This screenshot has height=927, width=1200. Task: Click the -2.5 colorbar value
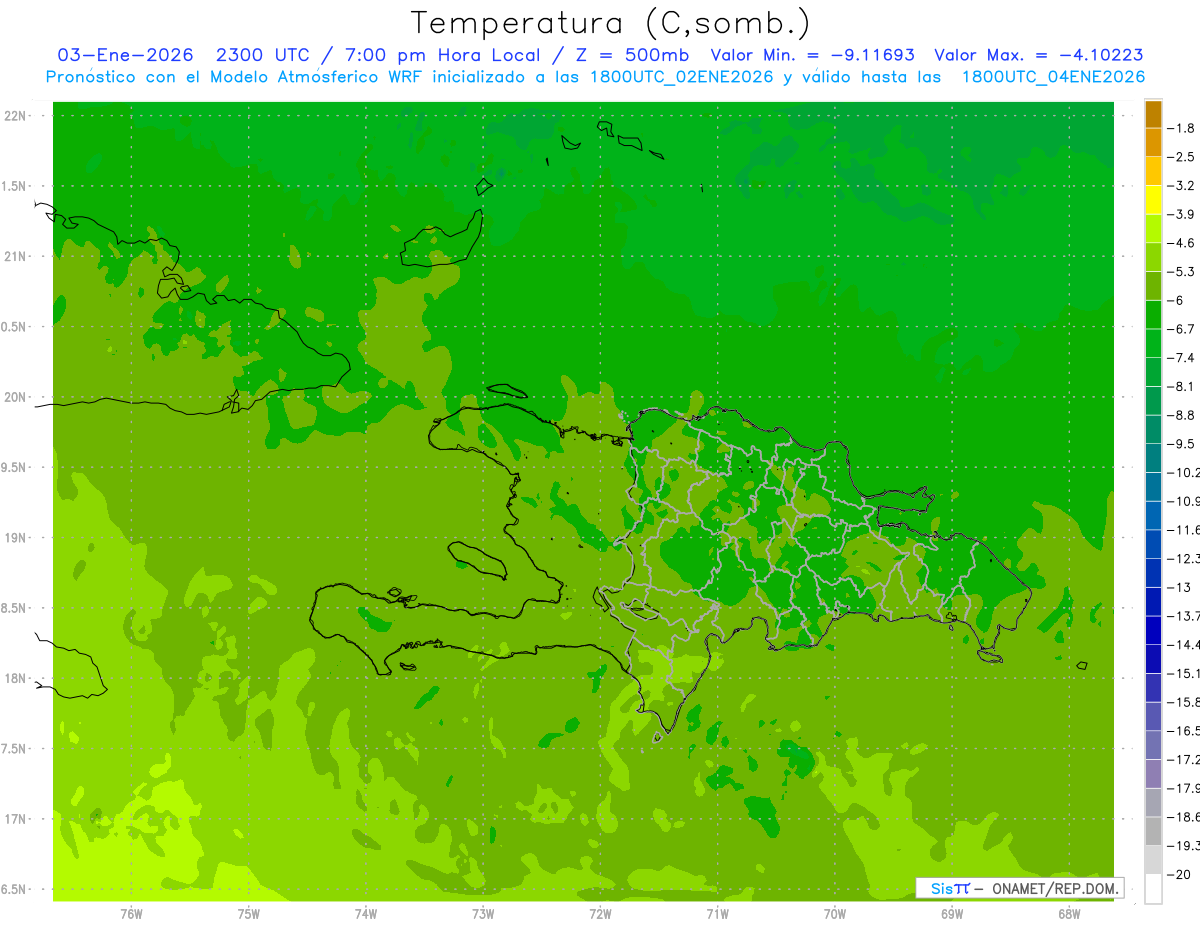1182,157
